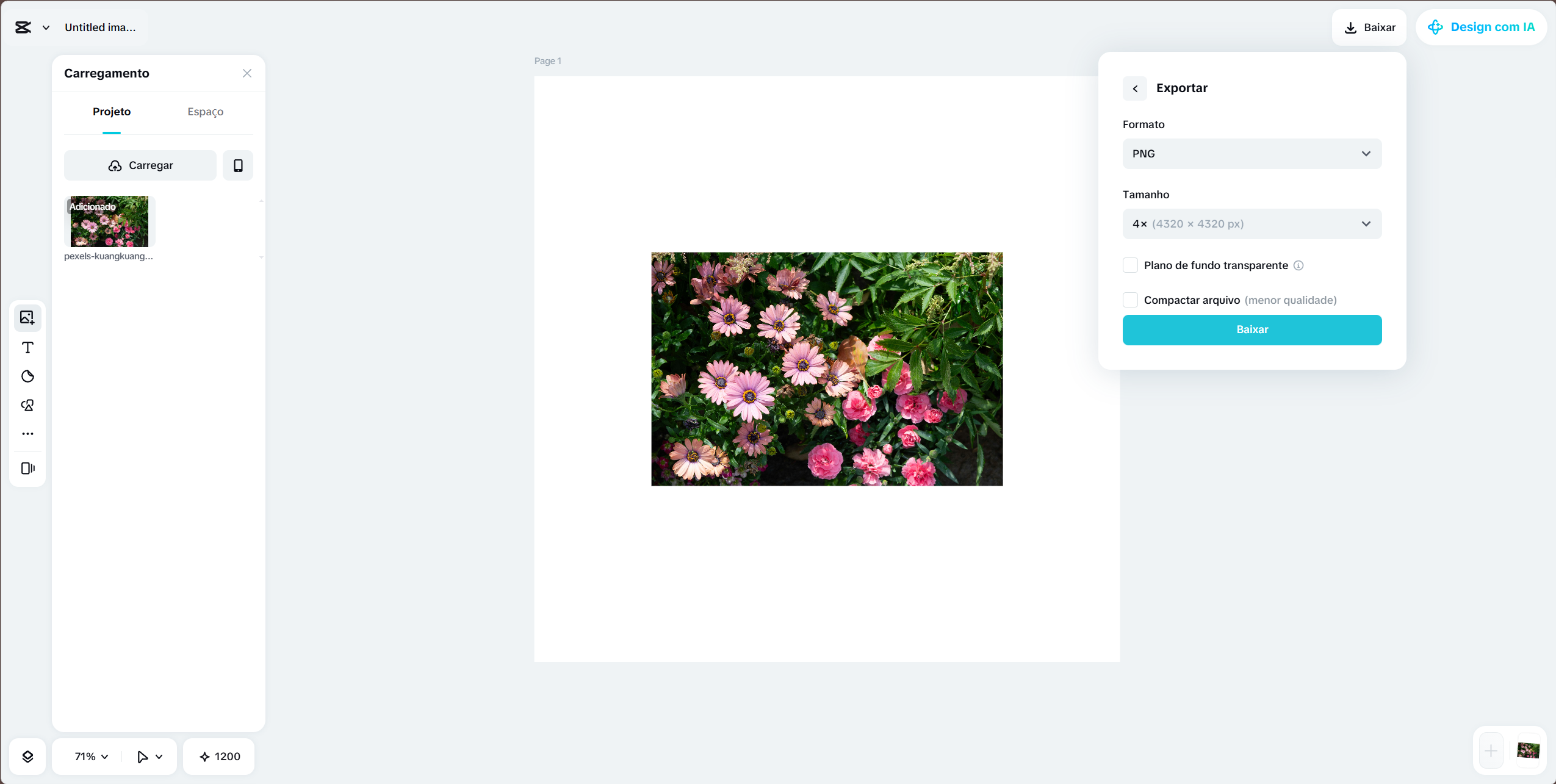Click the back arrow beside Exportar
The width and height of the screenshot is (1556, 784).
[1135, 88]
